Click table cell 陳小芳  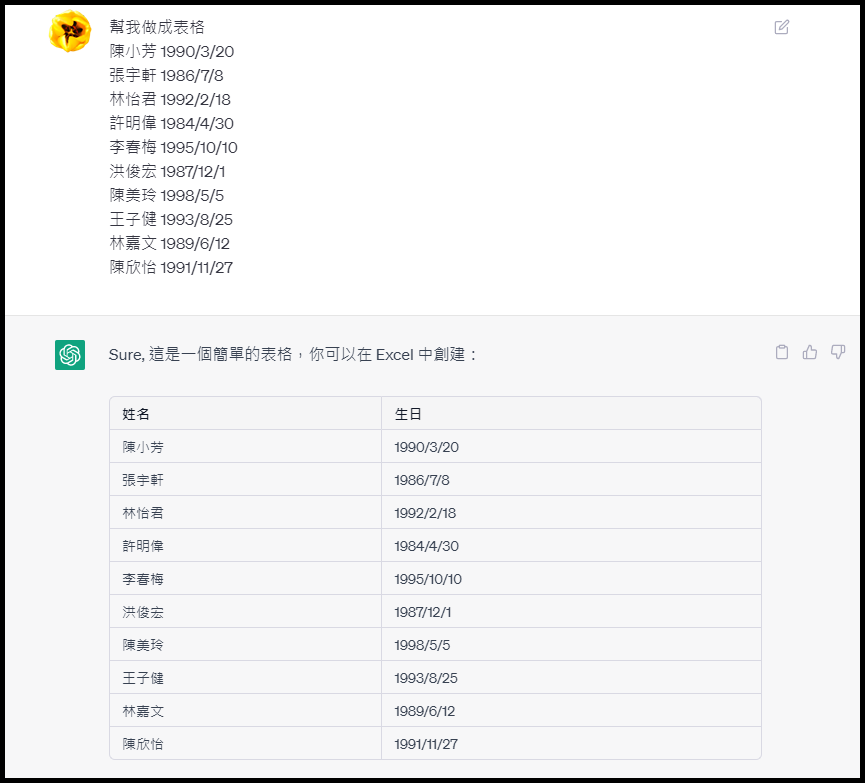[245, 446]
